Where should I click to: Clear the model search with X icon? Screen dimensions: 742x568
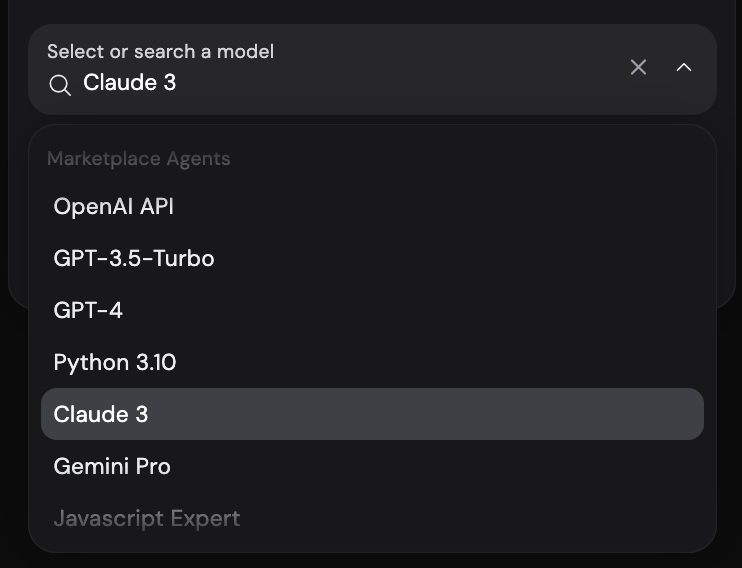(638, 67)
